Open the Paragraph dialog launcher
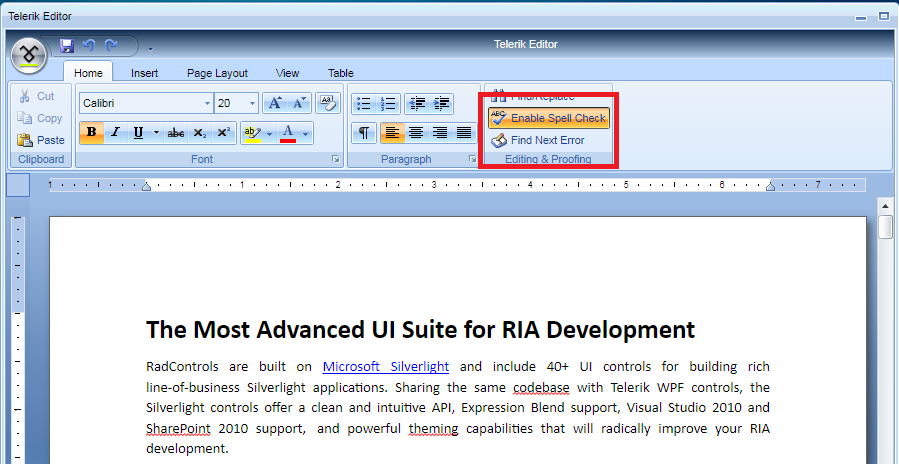The image size is (899, 464). click(472, 159)
